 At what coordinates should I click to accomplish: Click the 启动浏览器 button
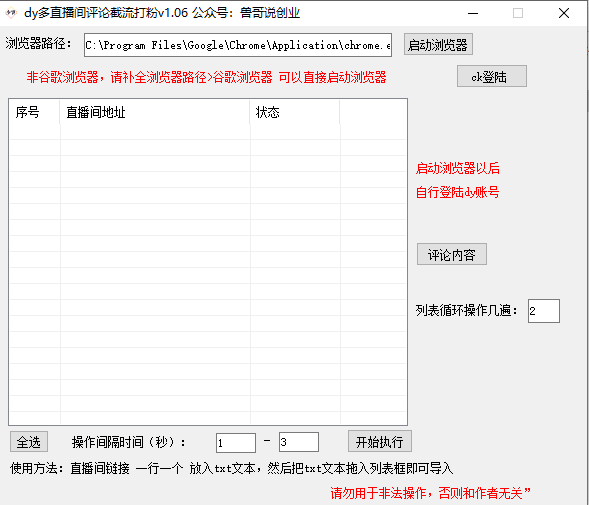point(438,44)
